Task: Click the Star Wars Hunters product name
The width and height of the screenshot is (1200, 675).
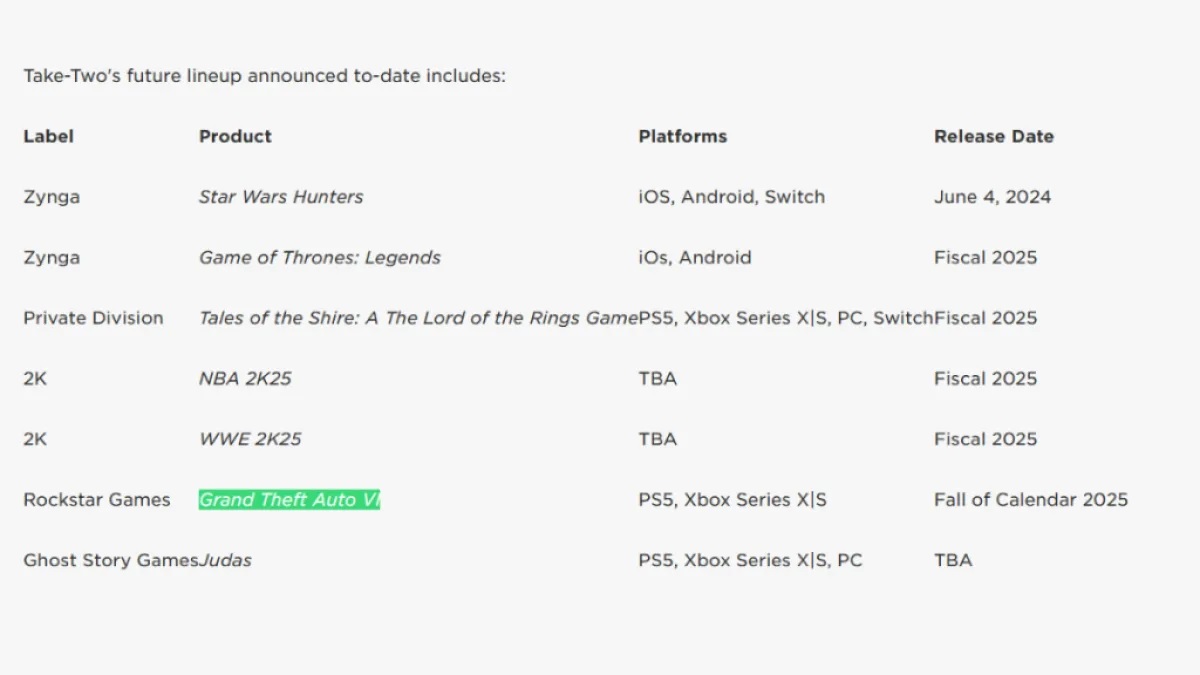Action: (x=281, y=197)
